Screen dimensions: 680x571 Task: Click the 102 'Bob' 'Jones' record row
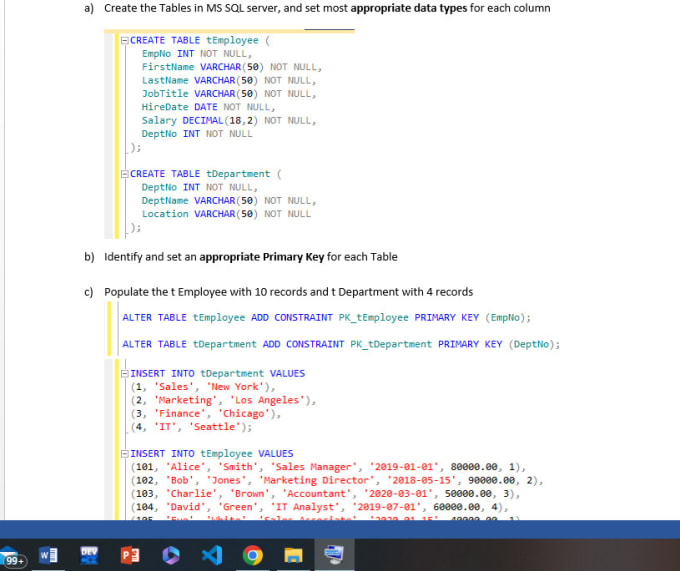tap(337, 480)
